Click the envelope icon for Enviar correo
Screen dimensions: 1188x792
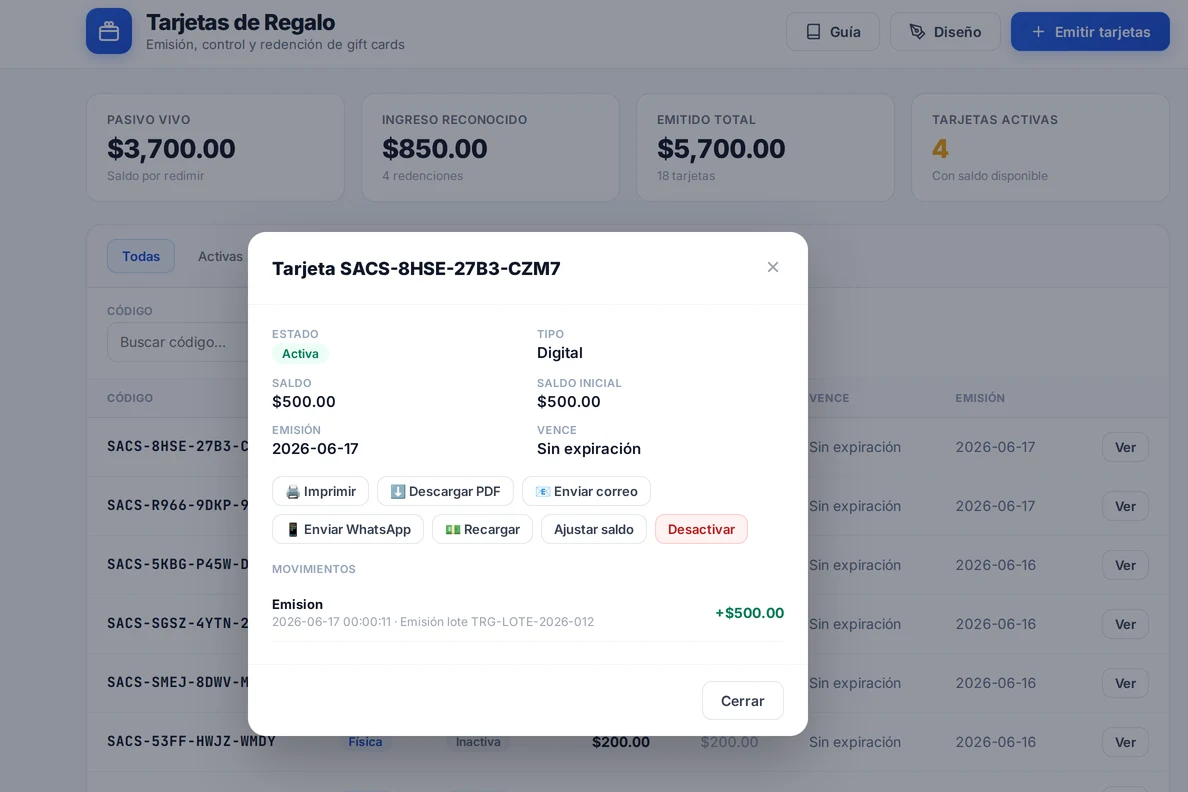click(x=542, y=492)
